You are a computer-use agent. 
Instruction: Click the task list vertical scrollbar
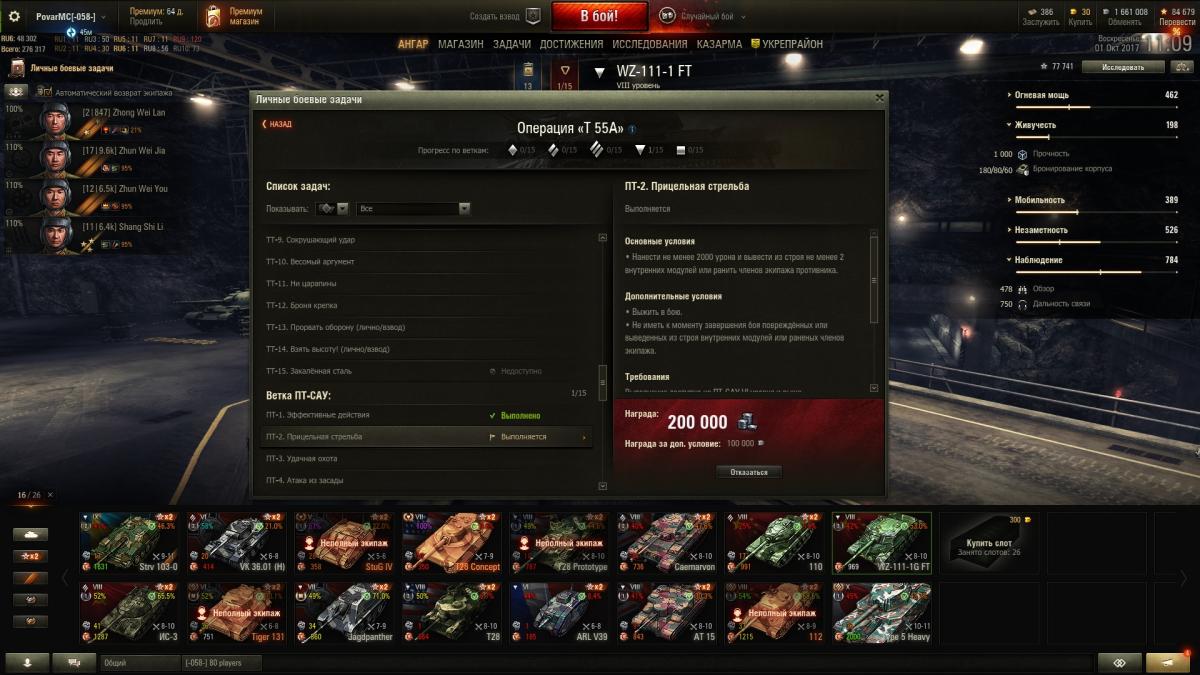pos(602,360)
